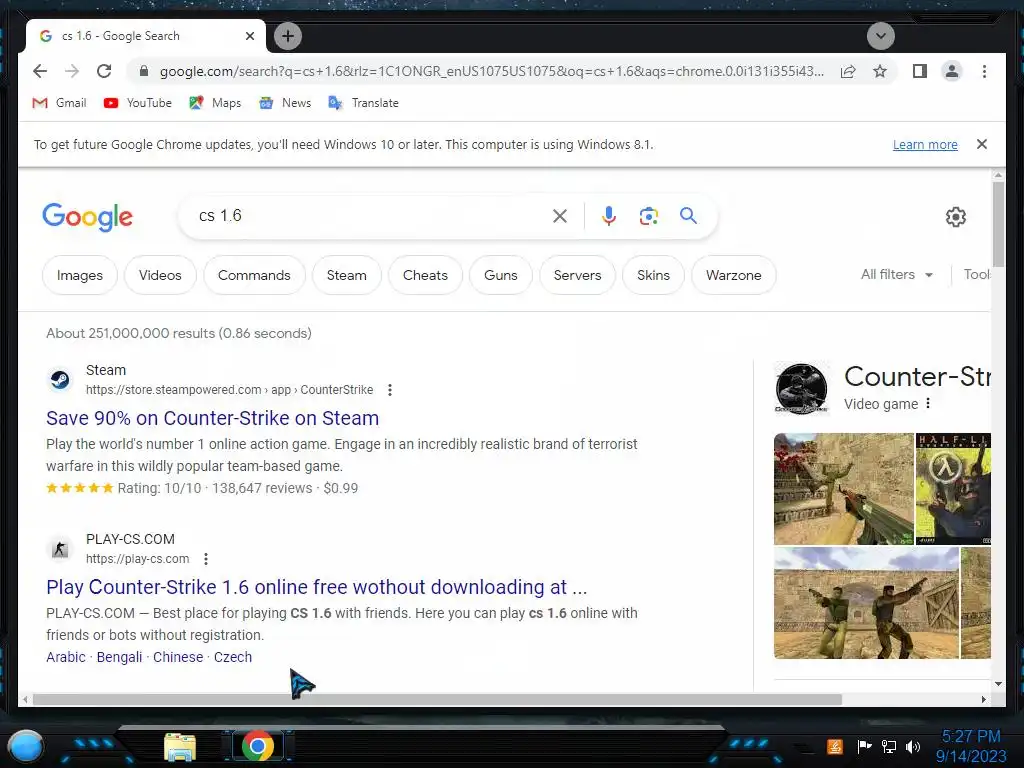Image resolution: width=1024 pixels, height=768 pixels.
Task: Switch to the Images filter
Action: click(x=80, y=275)
